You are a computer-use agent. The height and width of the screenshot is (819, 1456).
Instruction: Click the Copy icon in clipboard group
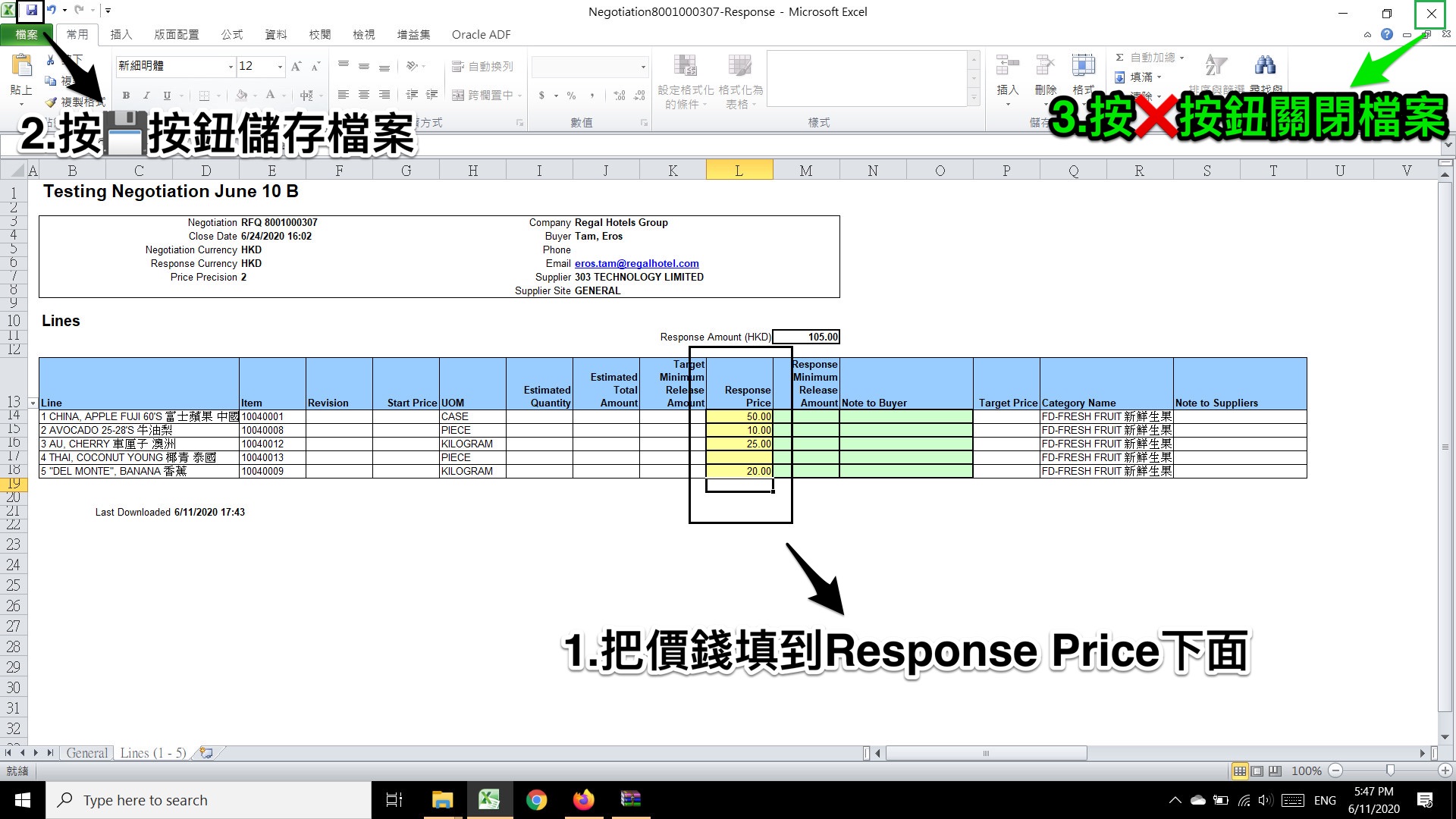(51, 80)
